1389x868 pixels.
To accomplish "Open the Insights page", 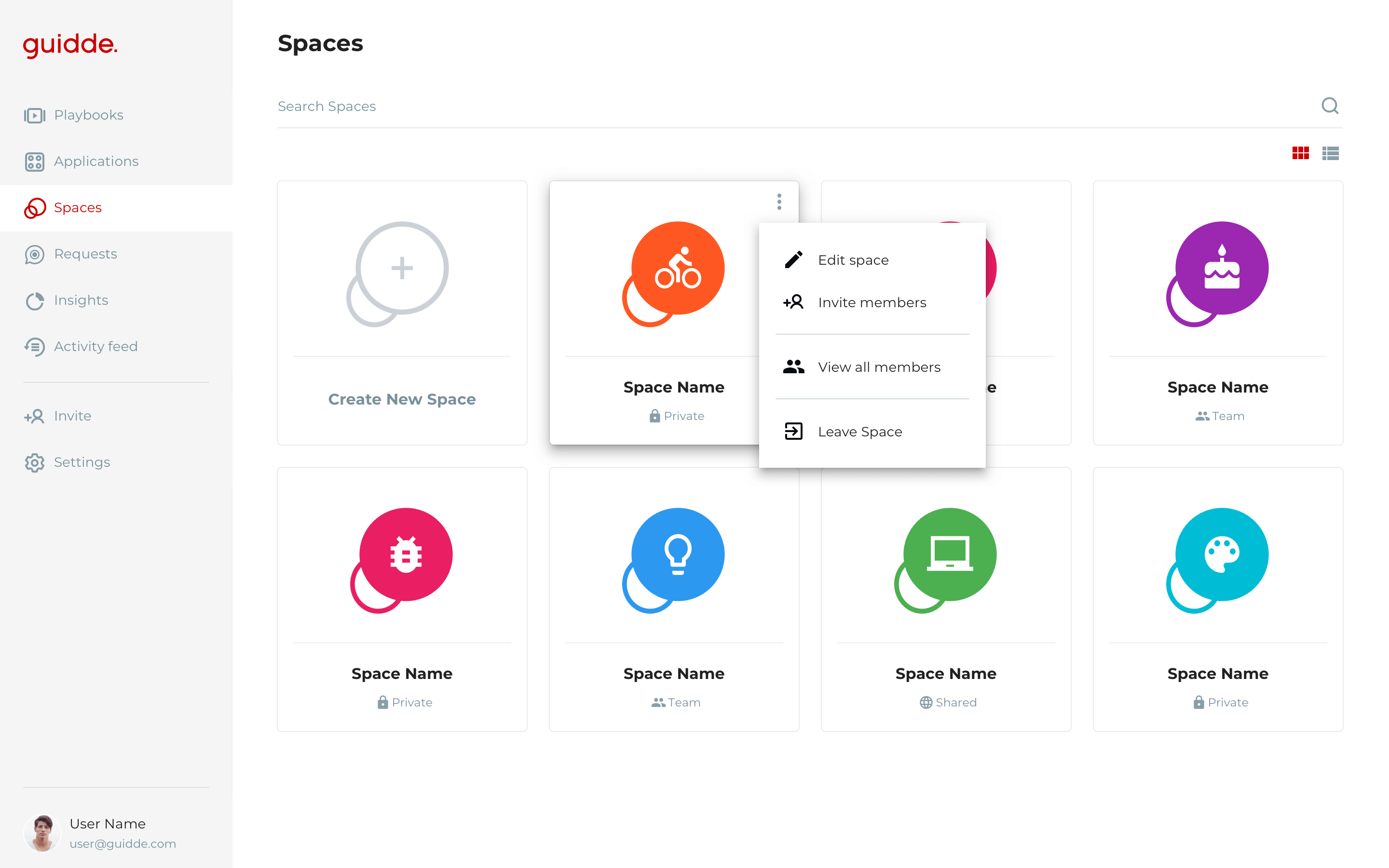I will pyautogui.click(x=81, y=300).
